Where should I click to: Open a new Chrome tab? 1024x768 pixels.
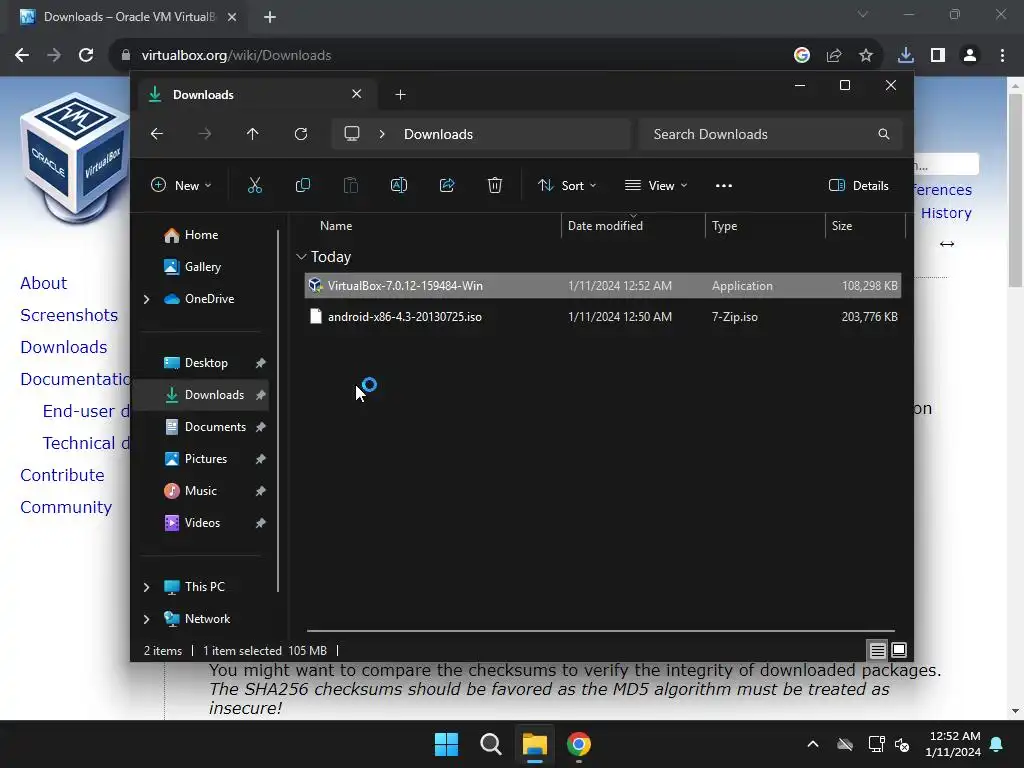(270, 17)
